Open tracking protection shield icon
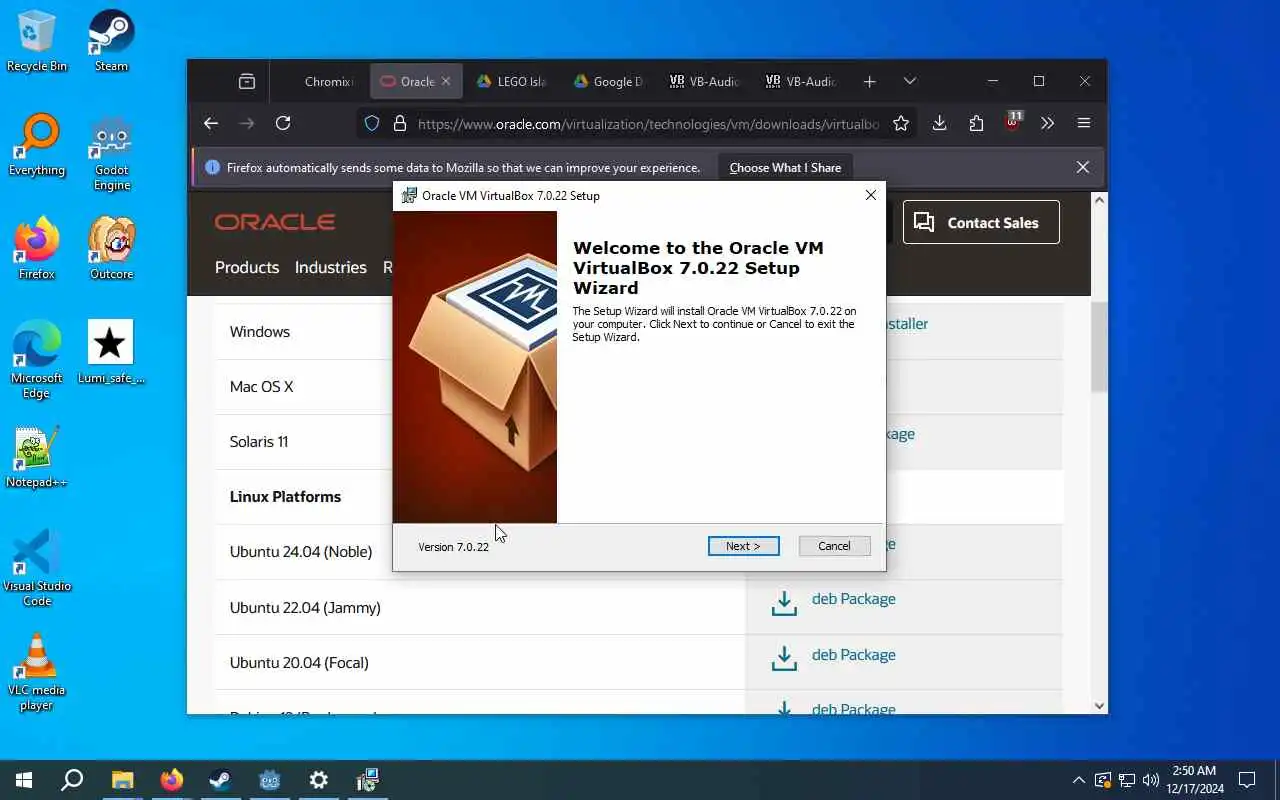1280x800 pixels. (x=372, y=123)
